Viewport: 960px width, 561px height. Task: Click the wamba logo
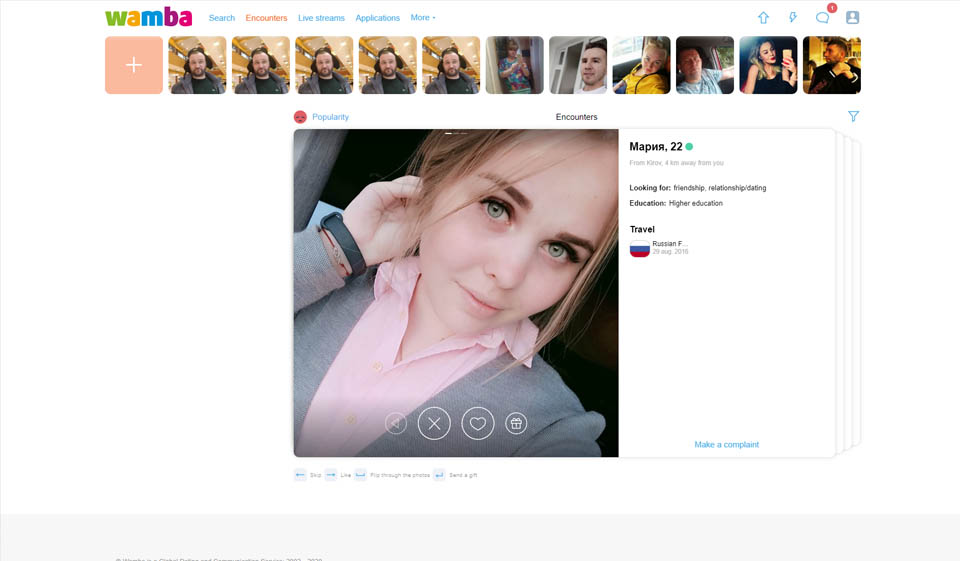pyautogui.click(x=148, y=18)
